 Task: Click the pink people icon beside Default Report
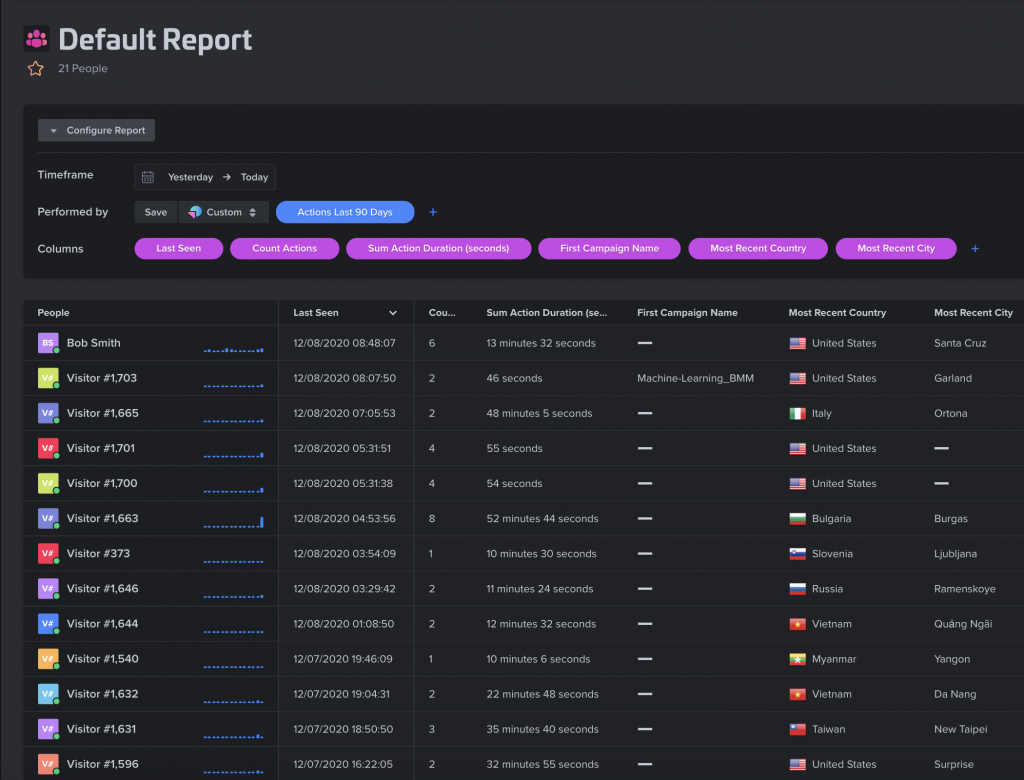click(x=37, y=39)
